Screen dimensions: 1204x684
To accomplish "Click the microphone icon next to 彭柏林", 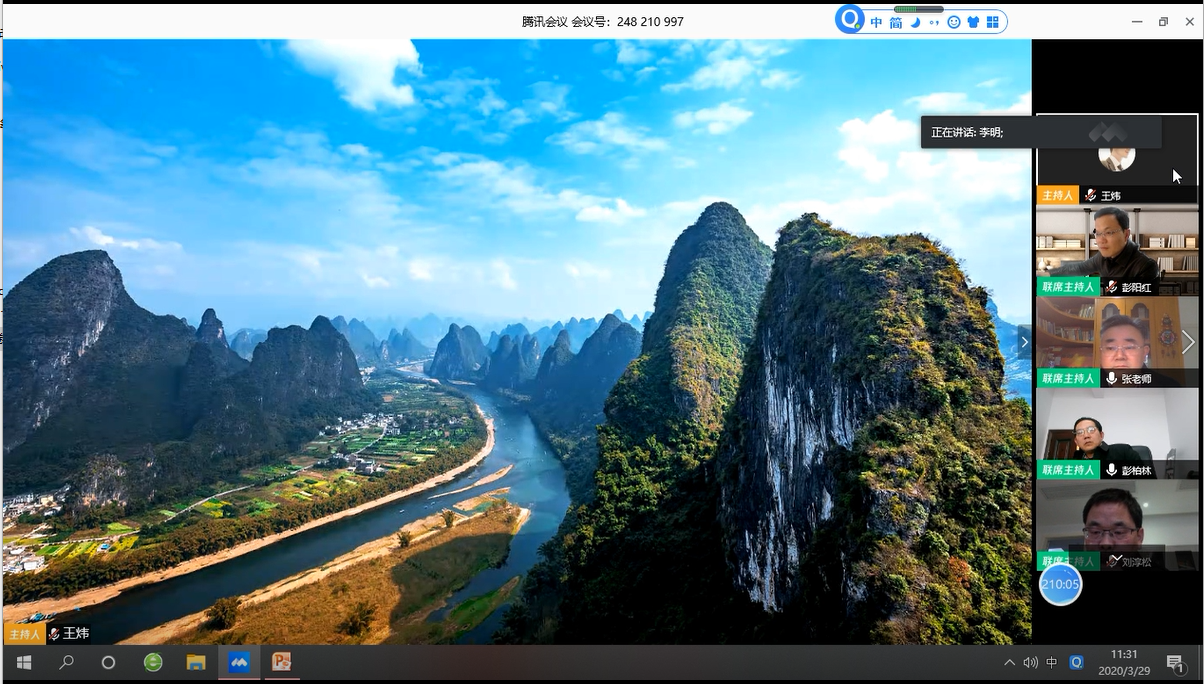I will point(1111,470).
